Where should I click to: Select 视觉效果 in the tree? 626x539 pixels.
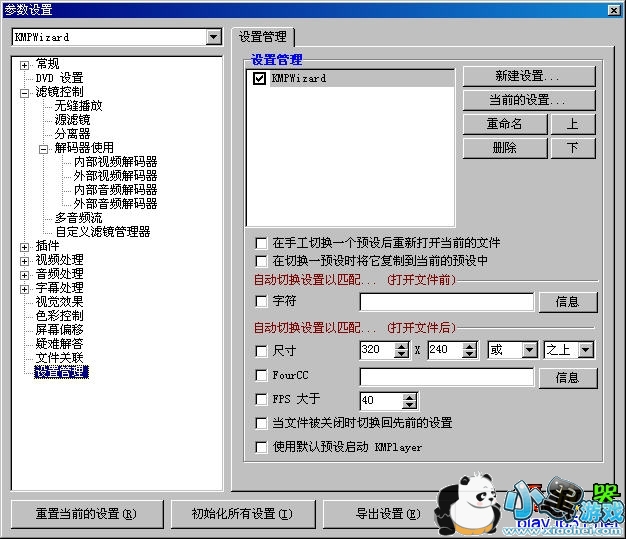point(59,302)
